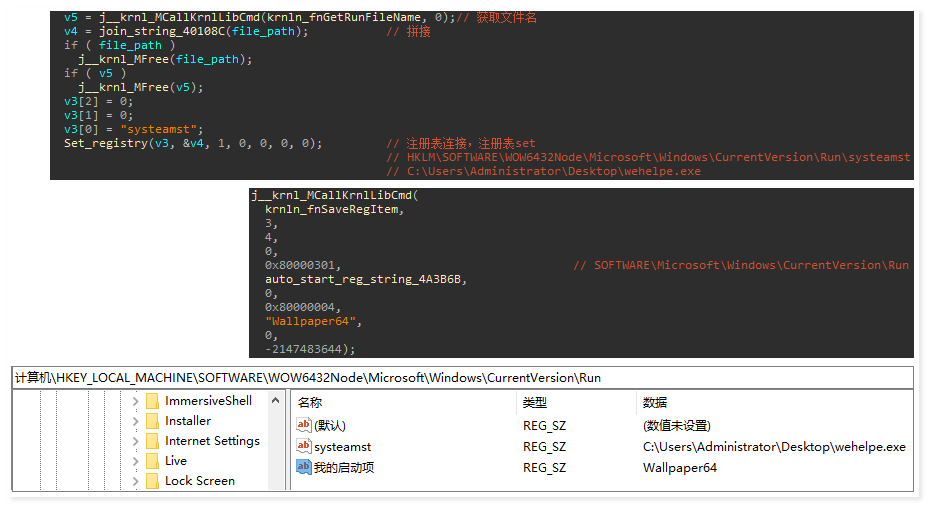Click the Internet Settings folder icon

tap(152, 441)
